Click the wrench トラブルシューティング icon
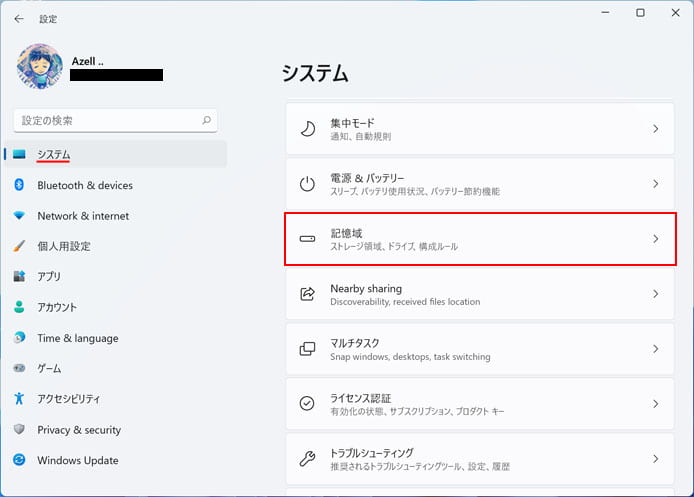 pyautogui.click(x=307, y=458)
